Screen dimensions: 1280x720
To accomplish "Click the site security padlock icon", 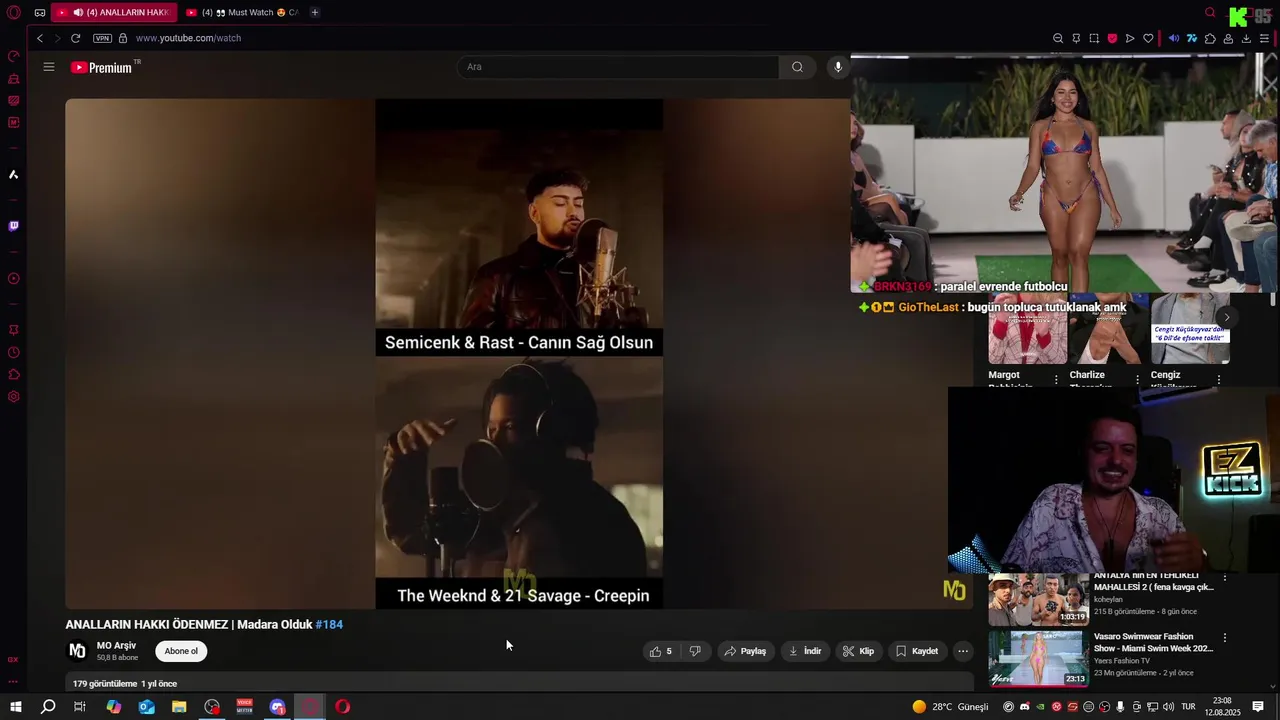I will [x=123, y=38].
